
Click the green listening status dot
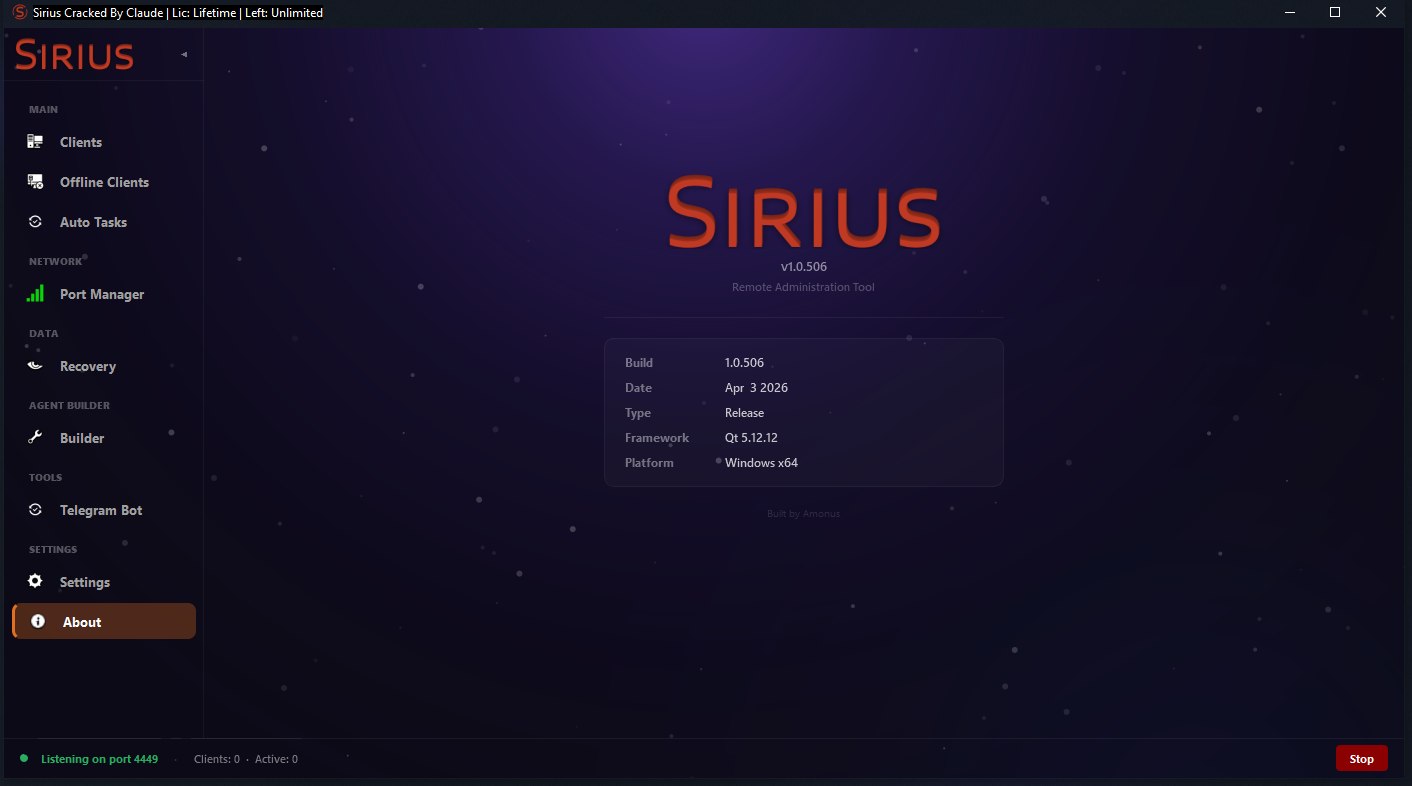[24, 759]
